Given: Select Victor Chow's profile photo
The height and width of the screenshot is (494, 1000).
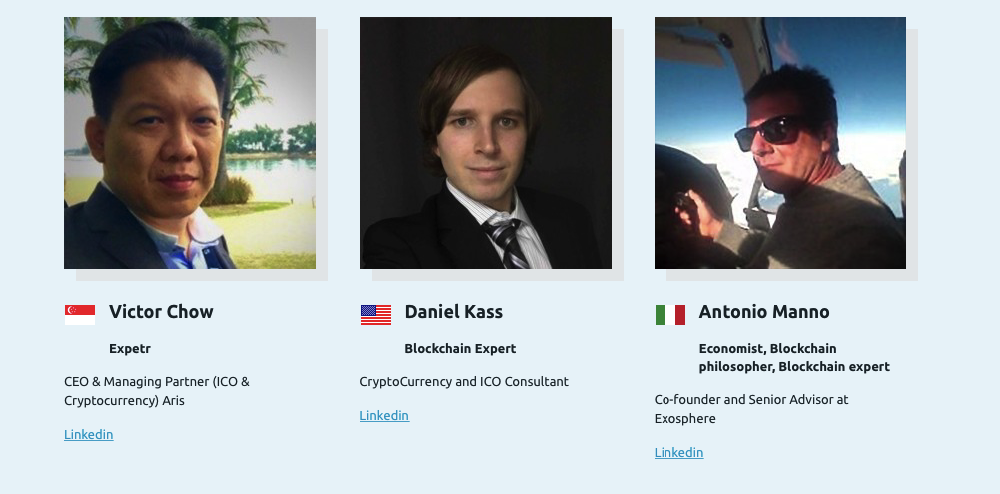Looking at the screenshot, I should [190, 143].
